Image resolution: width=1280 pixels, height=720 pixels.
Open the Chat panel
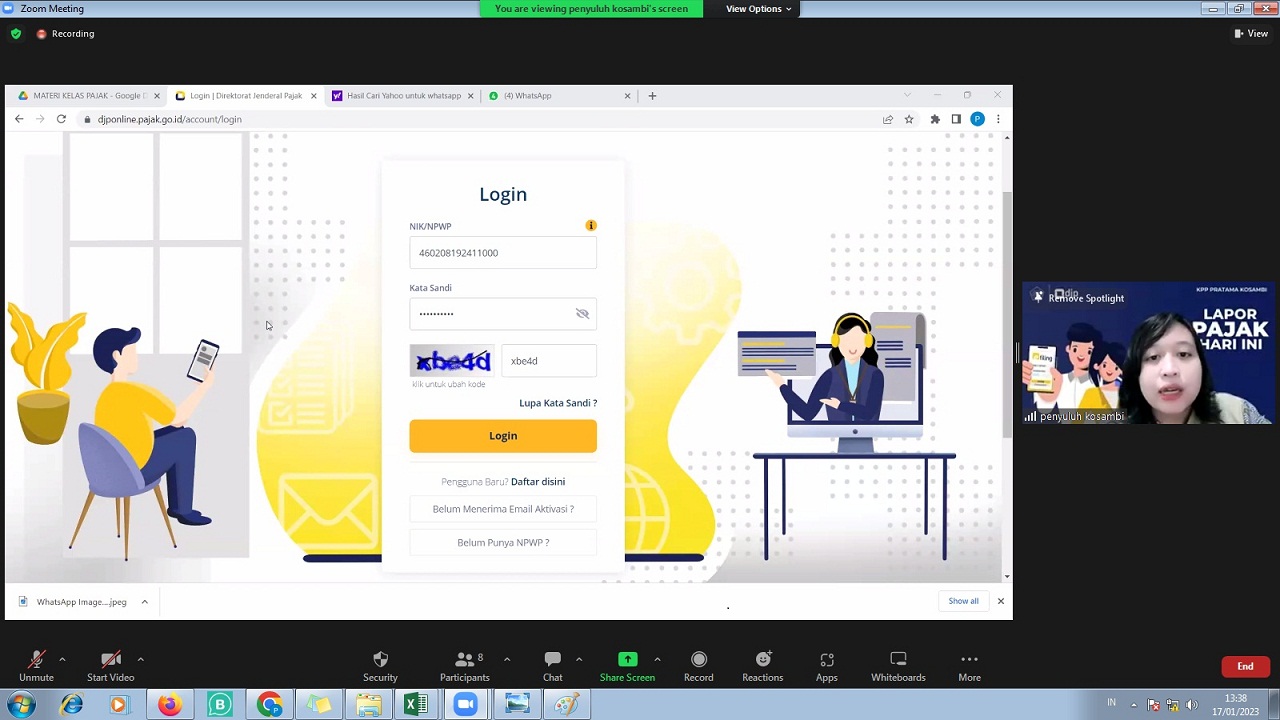click(552, 666)
